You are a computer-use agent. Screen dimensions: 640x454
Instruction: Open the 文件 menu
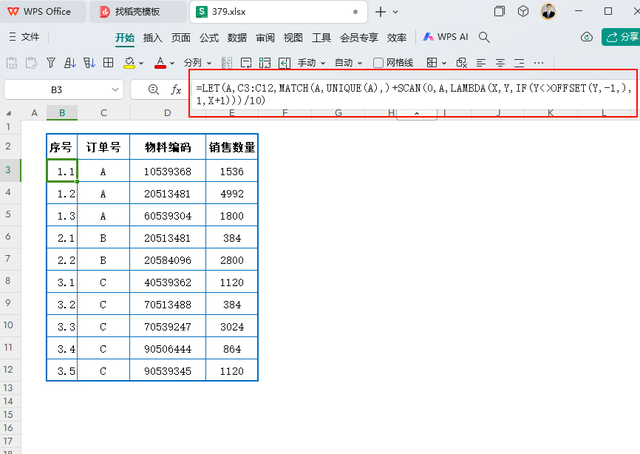click(x=24, y=37)
